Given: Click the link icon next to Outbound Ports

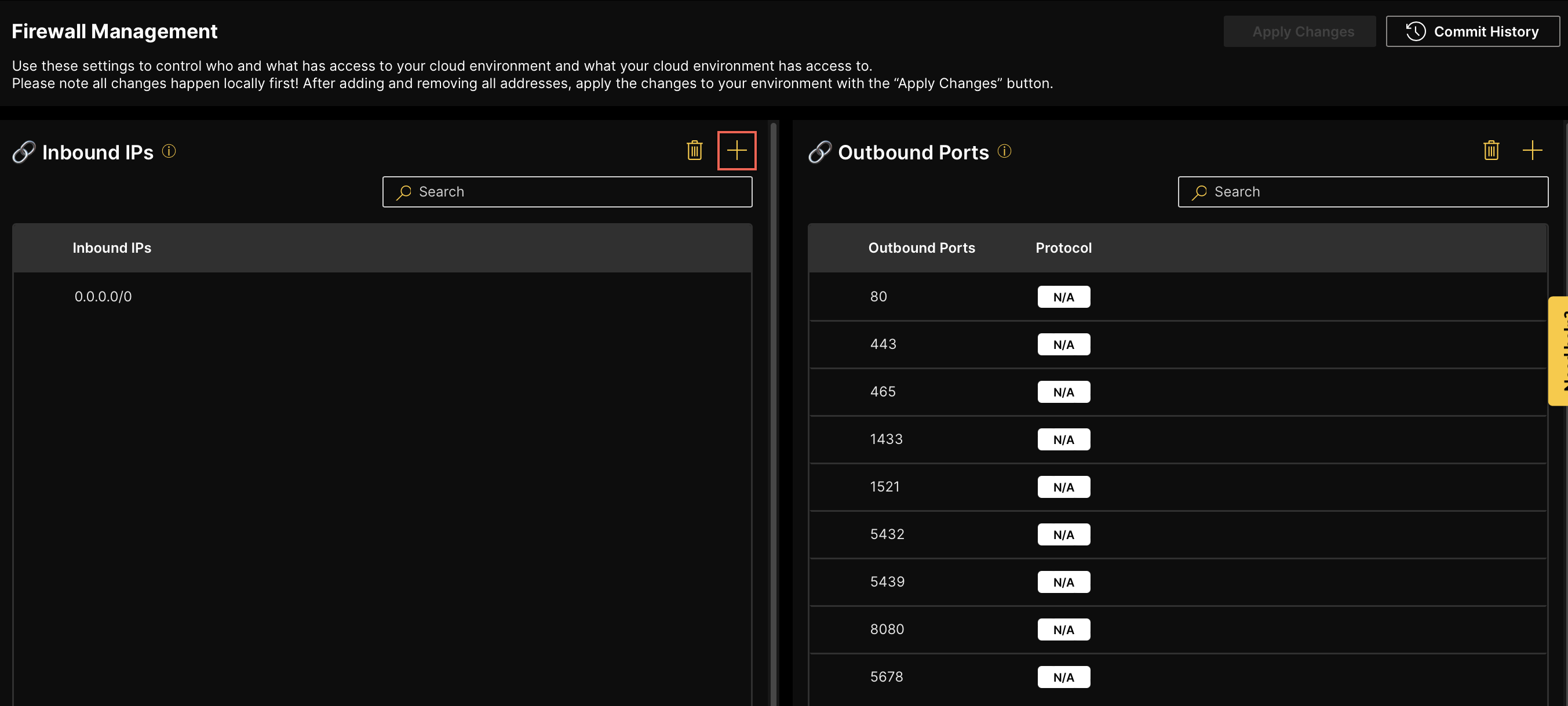Looking at the screenshot, I should tap(819, 152).
